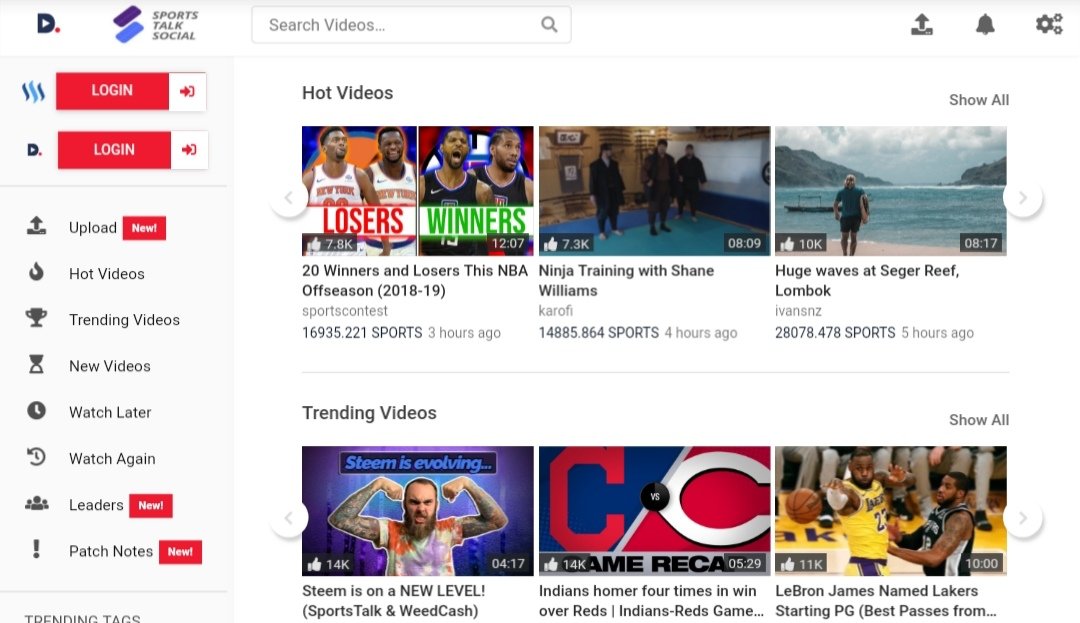1080x623 pixels.
Task: Click the DTube logo in header
Action: point(48,25)
